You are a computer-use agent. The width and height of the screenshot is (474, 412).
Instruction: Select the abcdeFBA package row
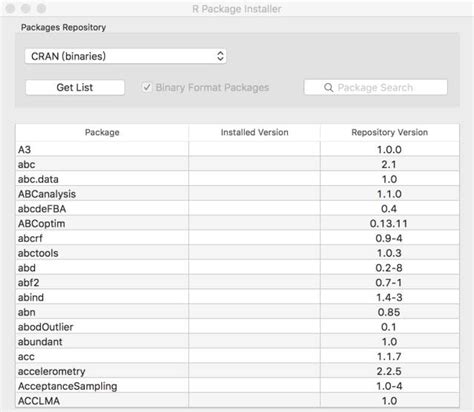tap(237, 209)
